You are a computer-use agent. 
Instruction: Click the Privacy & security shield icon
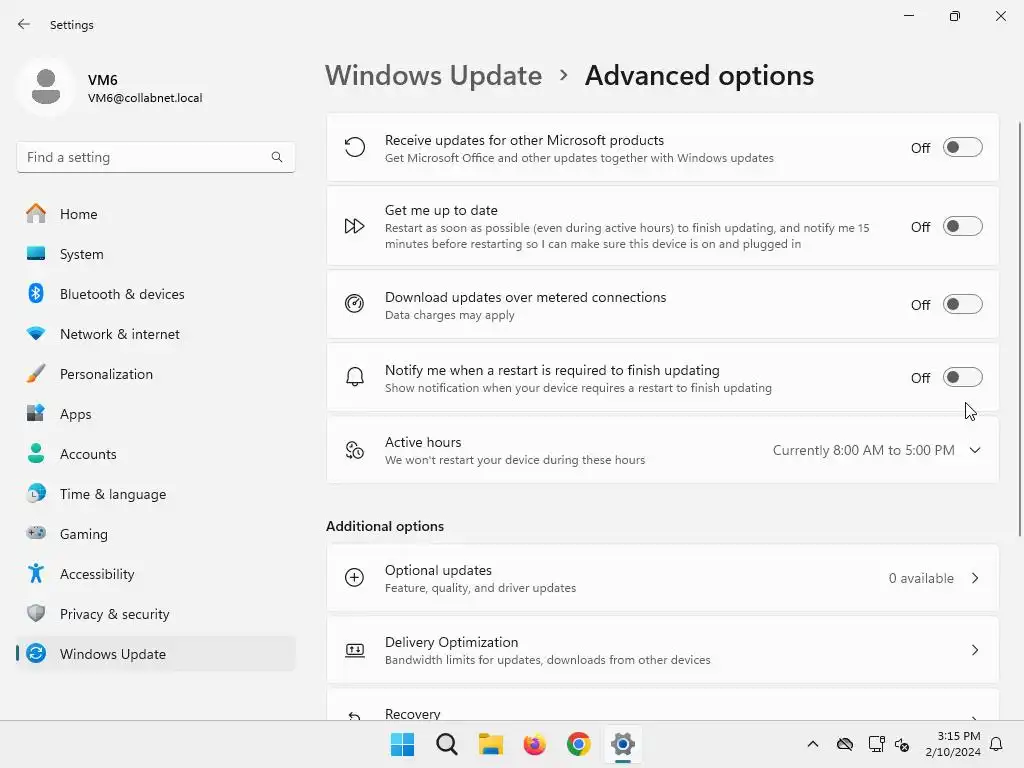coord(36,613)
